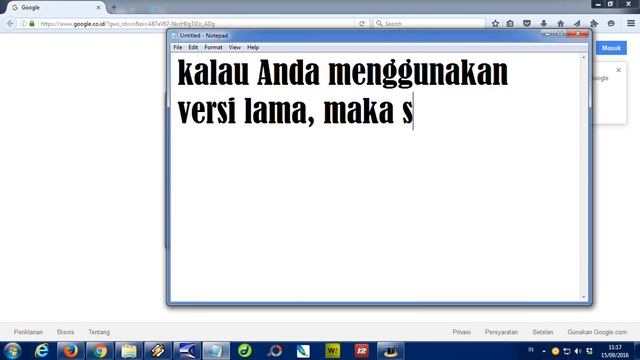This screenshot has height=360, width=640.
Task: Switch to Notepad in the taskbar
Action: 216,351
